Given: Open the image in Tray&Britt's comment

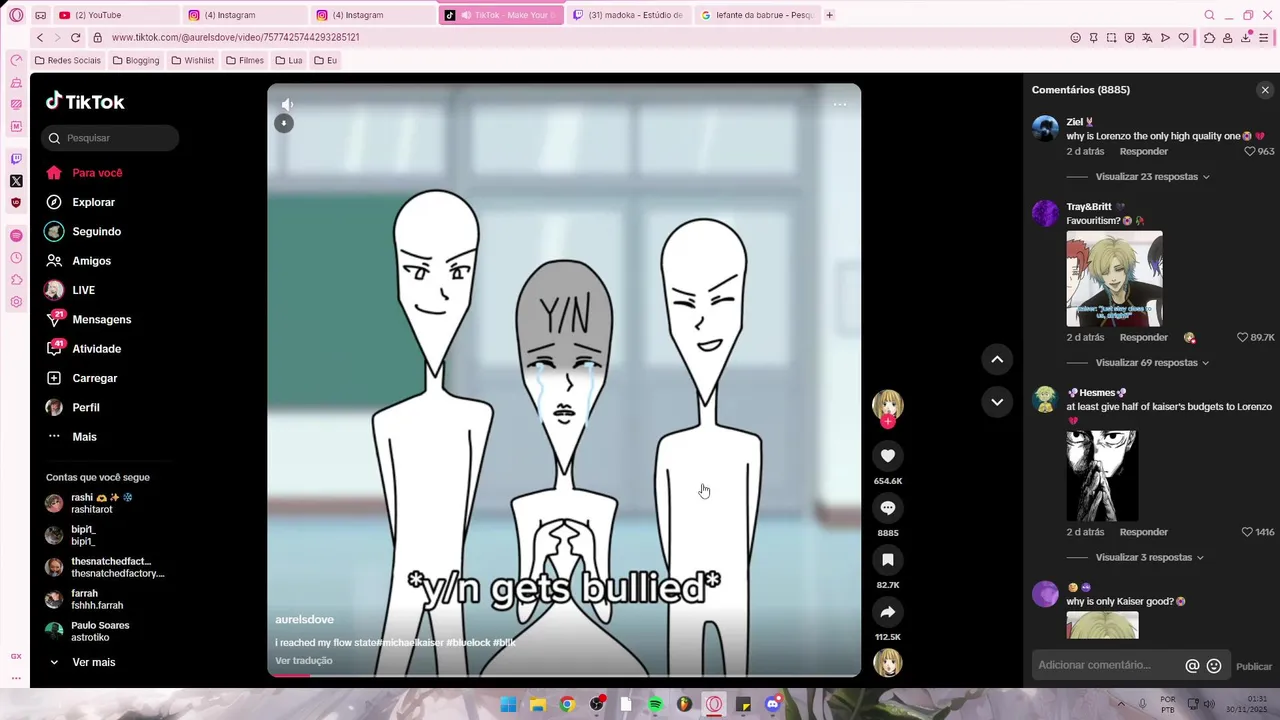Looking at the screenshot, I should click(x=1114, y=279).
